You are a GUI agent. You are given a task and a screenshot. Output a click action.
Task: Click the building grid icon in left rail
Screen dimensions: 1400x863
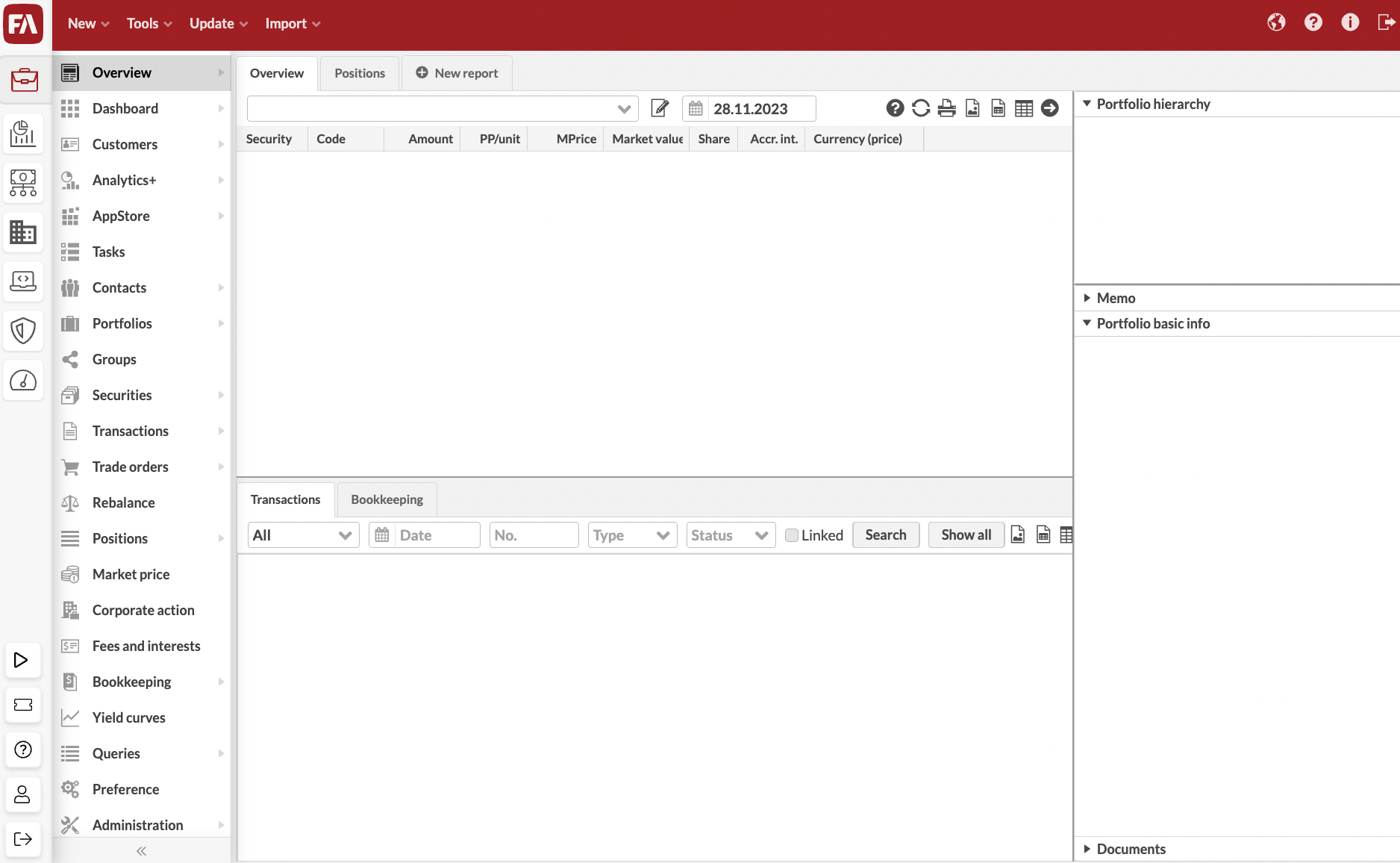pos(23,232)
